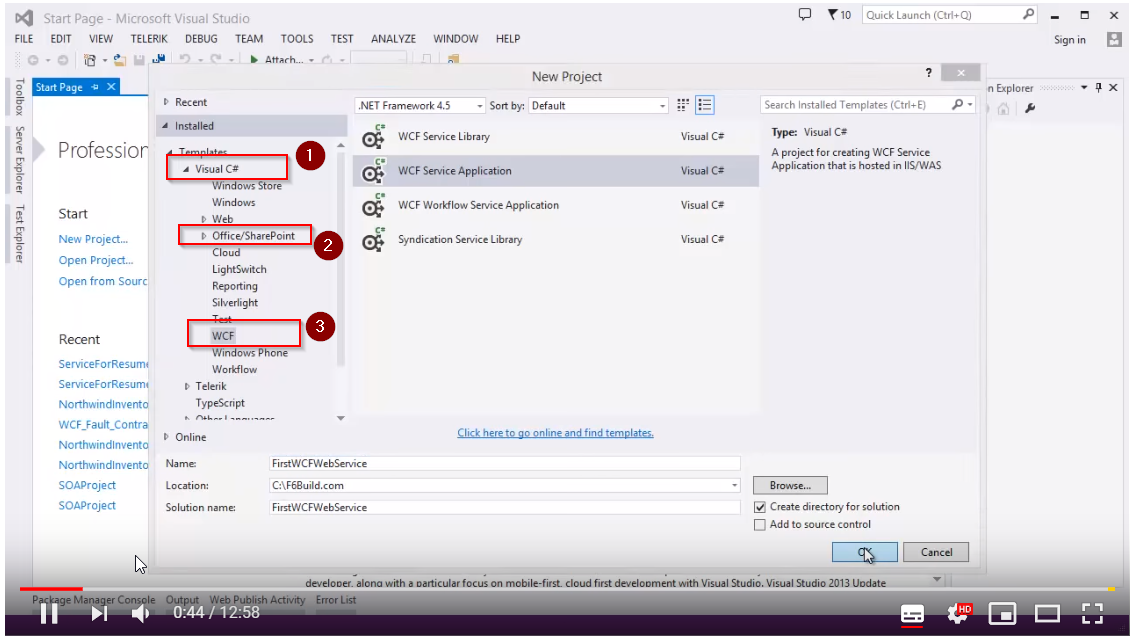This screenshot has width=1130, height=639.
Task: Click OK to create the project
Action: (865, 553)
